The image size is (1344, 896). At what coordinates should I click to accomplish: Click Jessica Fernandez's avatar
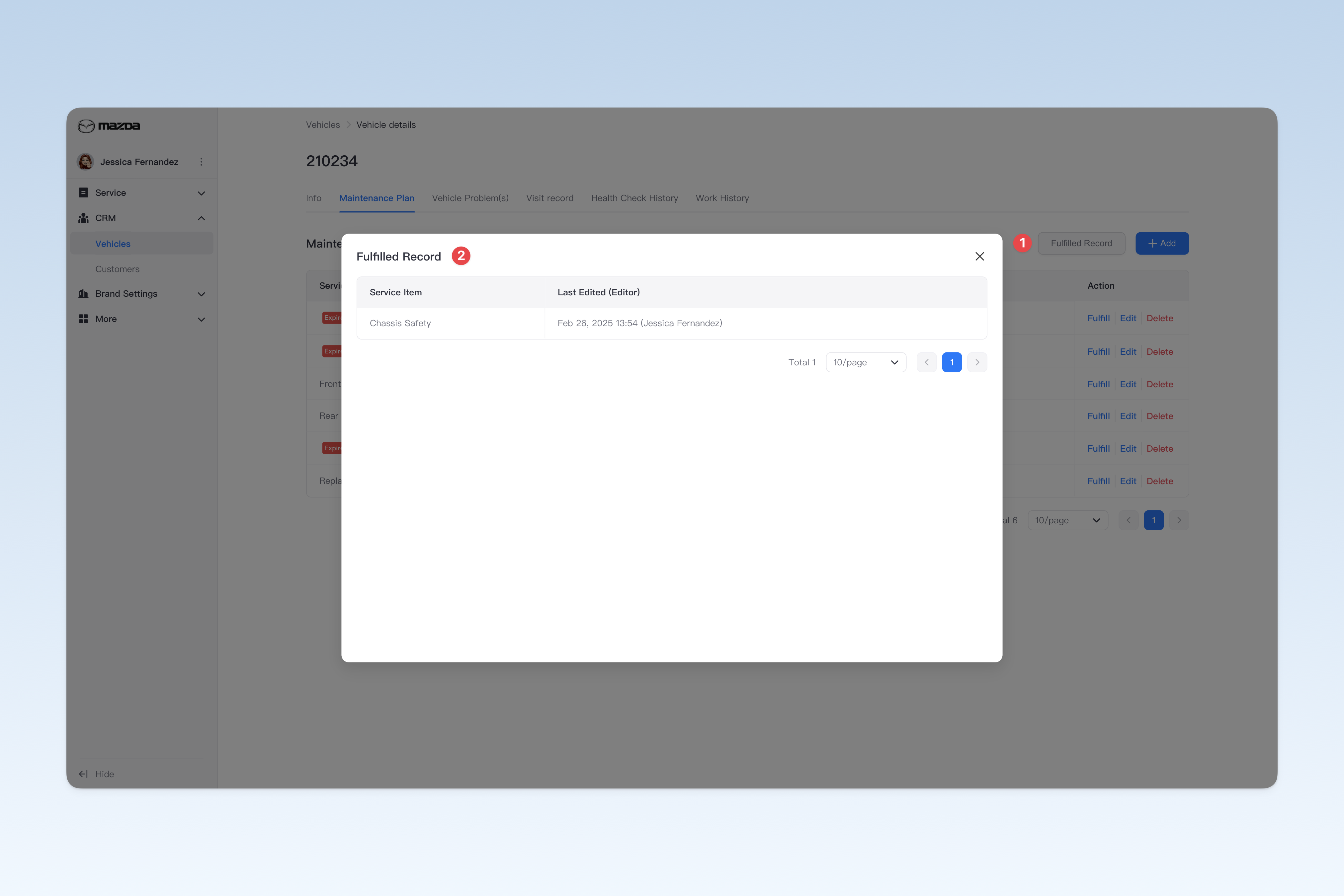point(85,162)
